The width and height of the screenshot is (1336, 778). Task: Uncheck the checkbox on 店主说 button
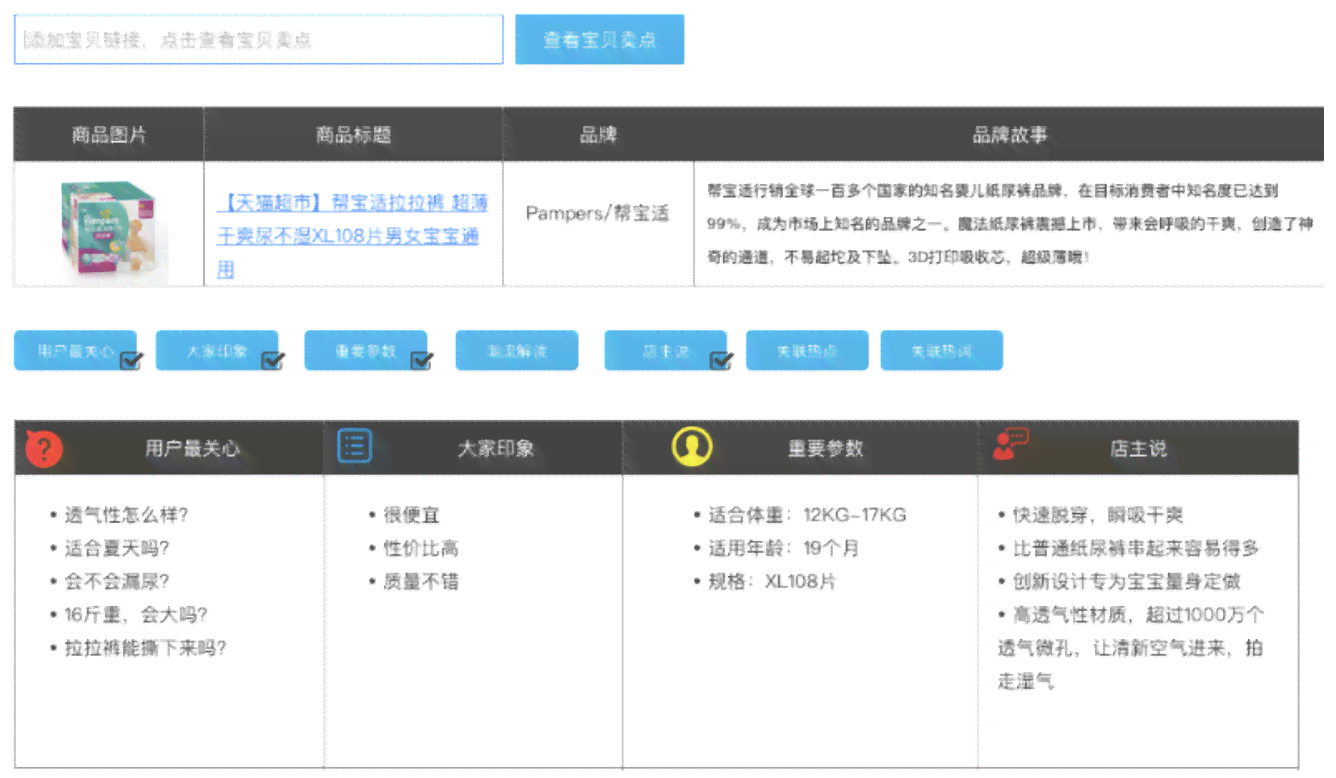click(x=722, y=361)
